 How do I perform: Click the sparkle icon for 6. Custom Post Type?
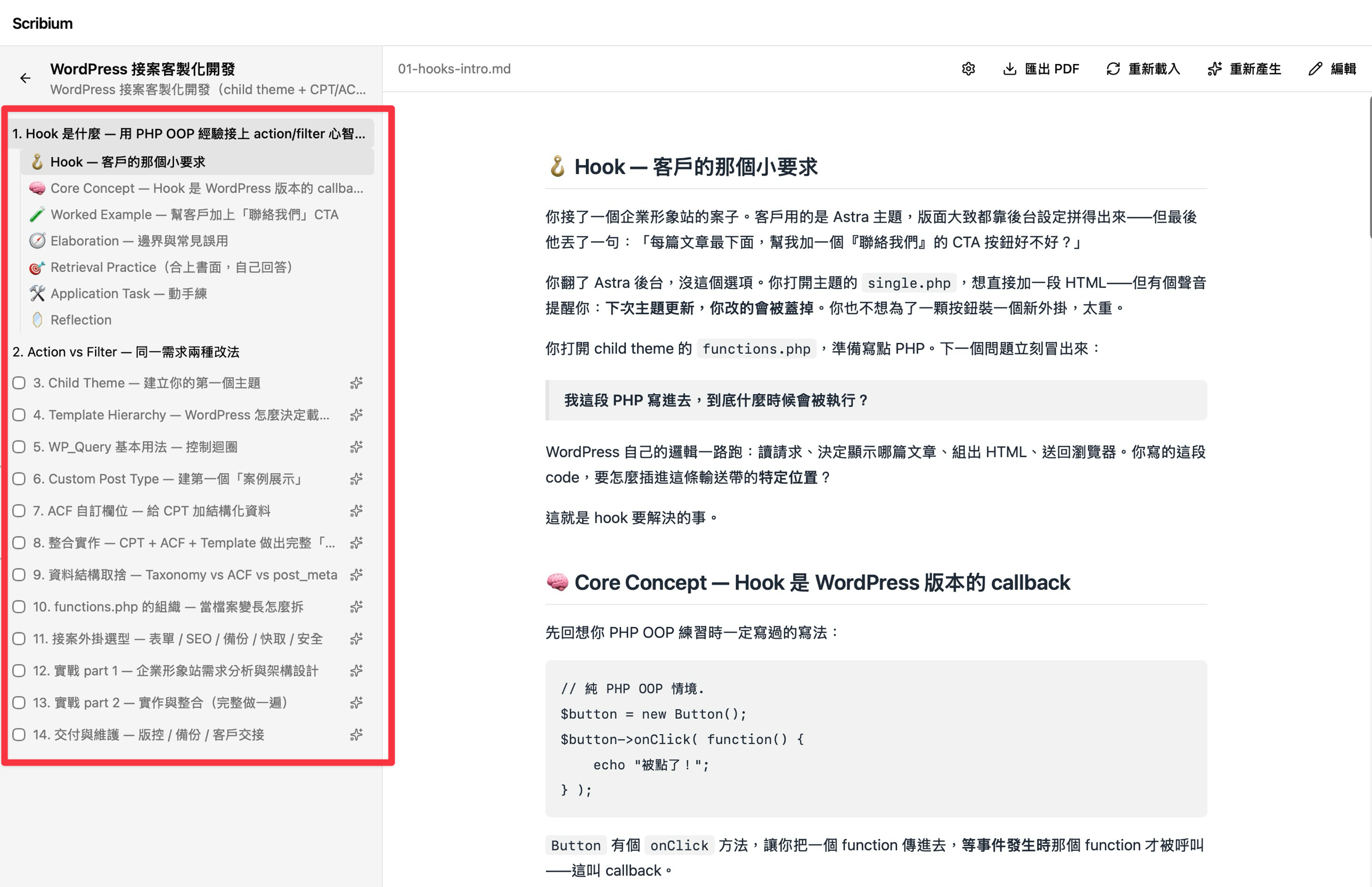point(356,478)
